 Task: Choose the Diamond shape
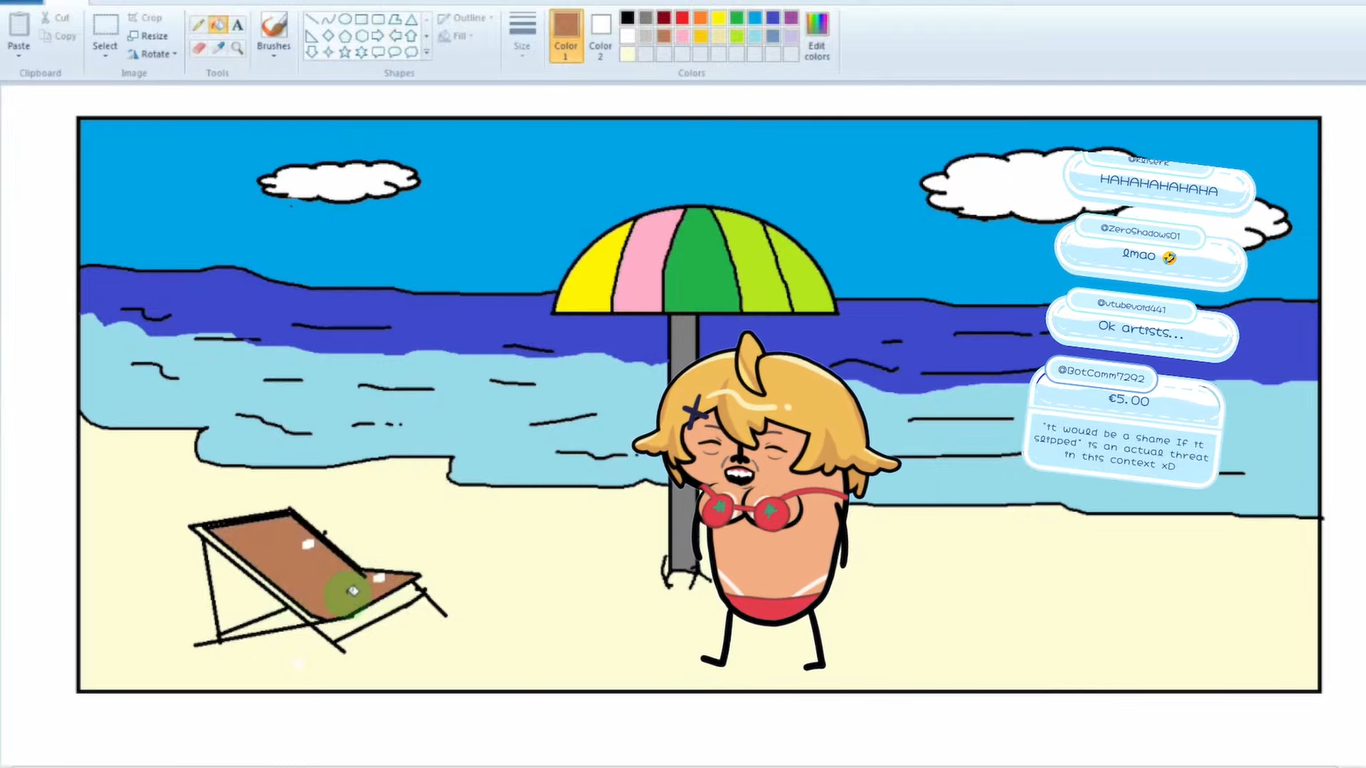(328, 36)
